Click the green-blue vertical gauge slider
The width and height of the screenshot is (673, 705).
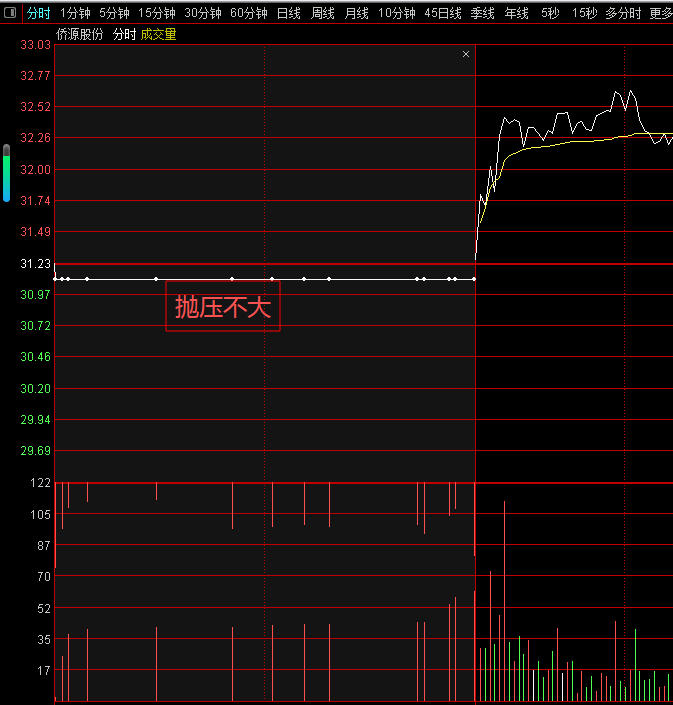[6, 173]
